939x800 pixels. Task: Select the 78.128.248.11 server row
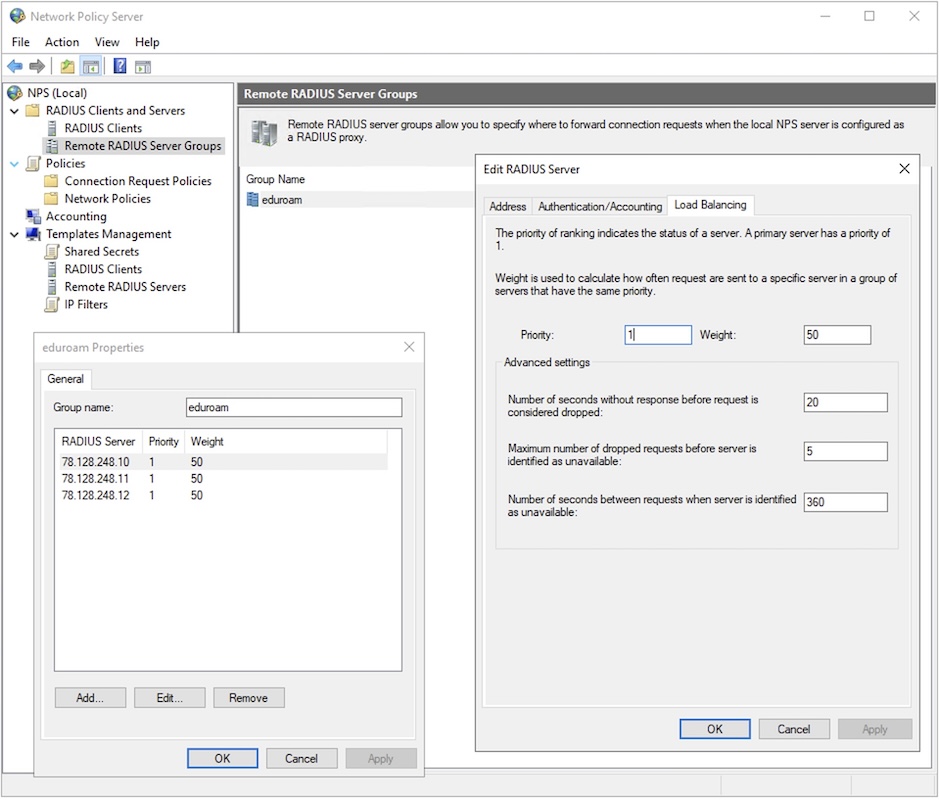click(220, 479)
